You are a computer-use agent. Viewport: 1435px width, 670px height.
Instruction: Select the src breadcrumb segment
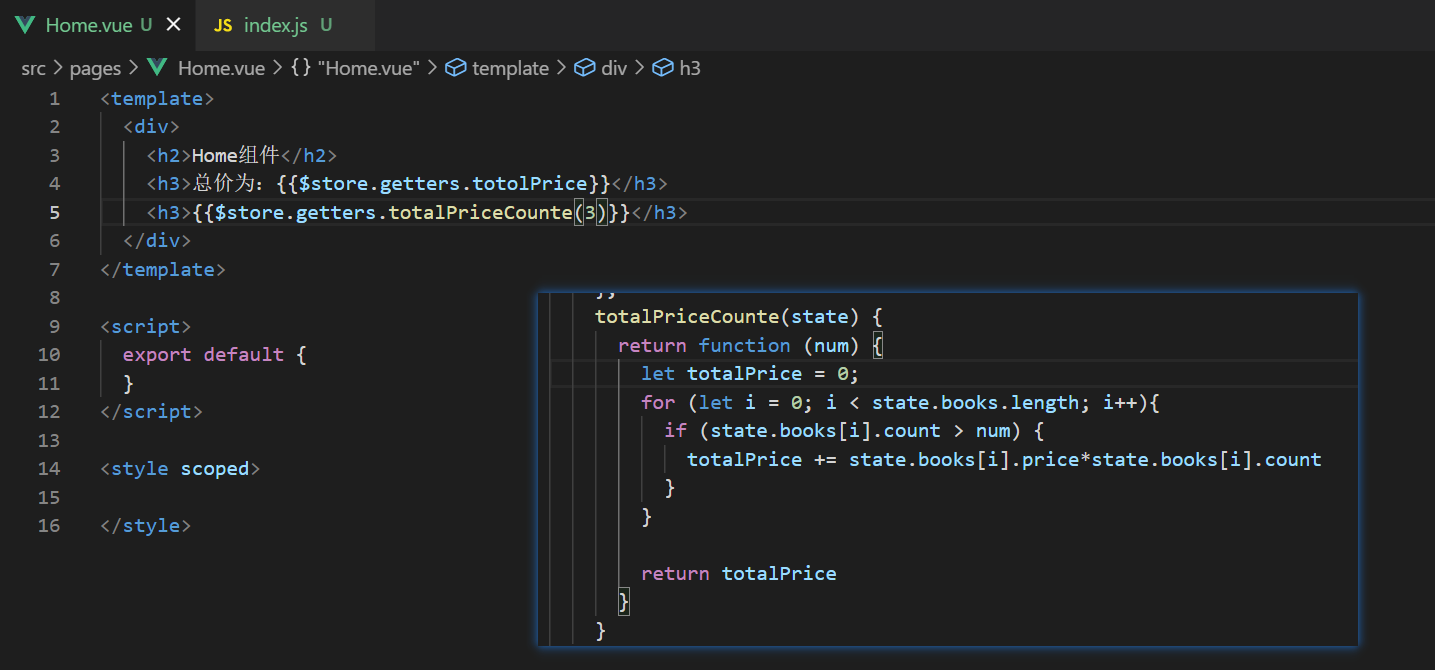click(x=33, y=68)
